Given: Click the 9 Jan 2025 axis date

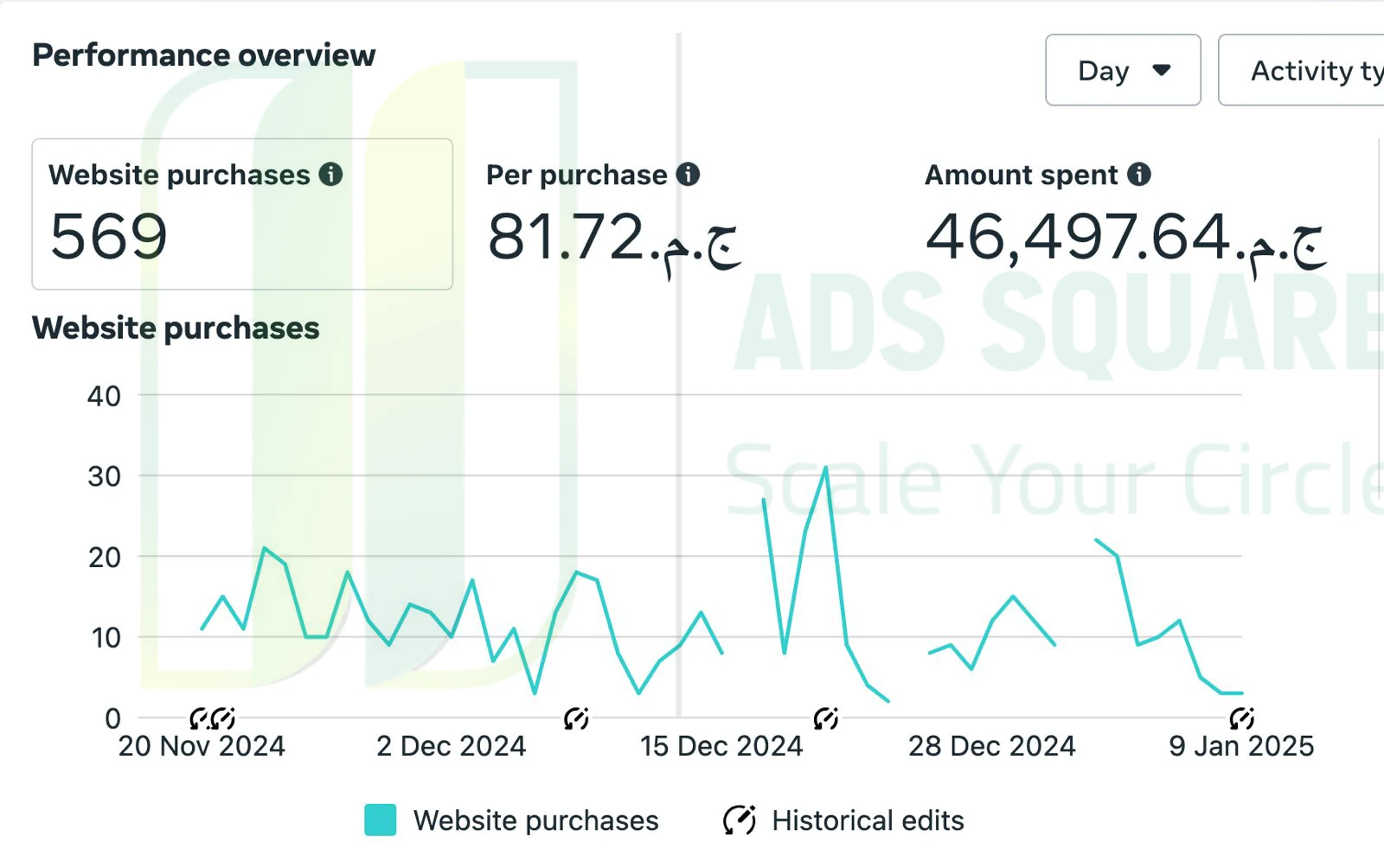Looking at the screenshot, I should click(x=1241, y=746).
